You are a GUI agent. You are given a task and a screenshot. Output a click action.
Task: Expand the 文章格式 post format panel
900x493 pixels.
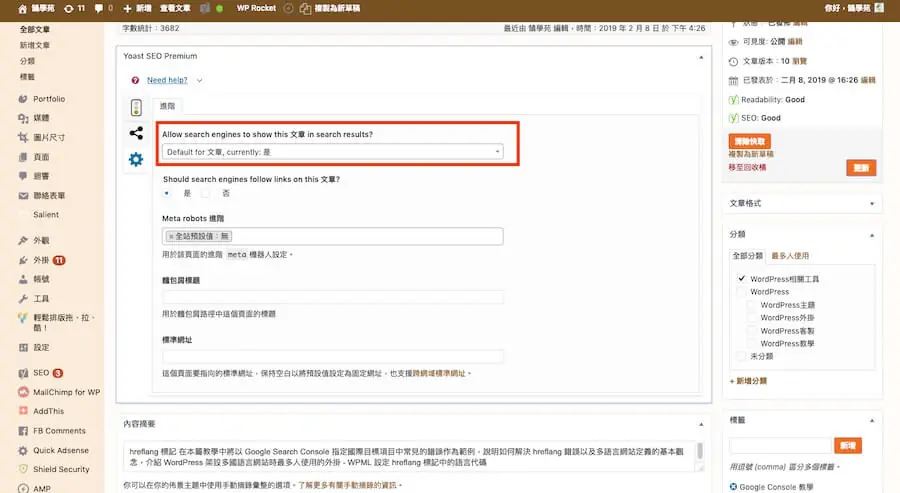[x=872, y=204]
